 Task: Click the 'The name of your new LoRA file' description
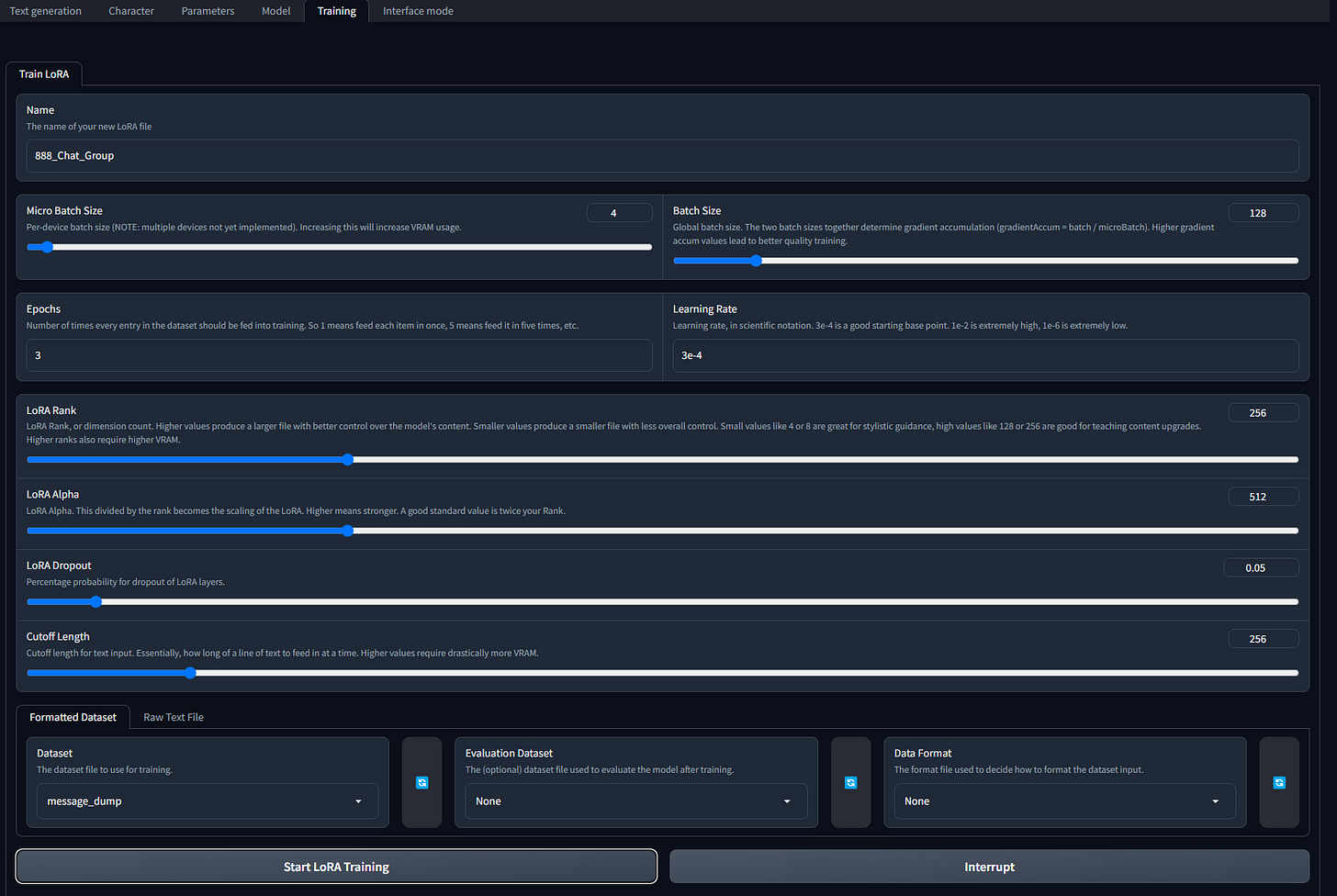[89, 127]
